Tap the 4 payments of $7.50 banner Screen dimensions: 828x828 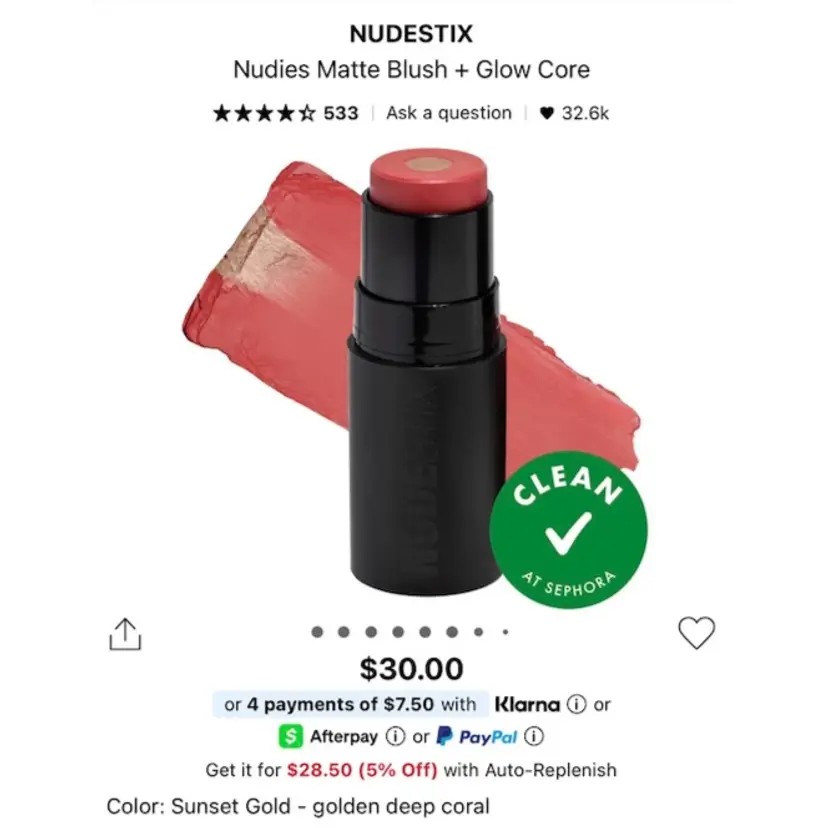[351, 704]
